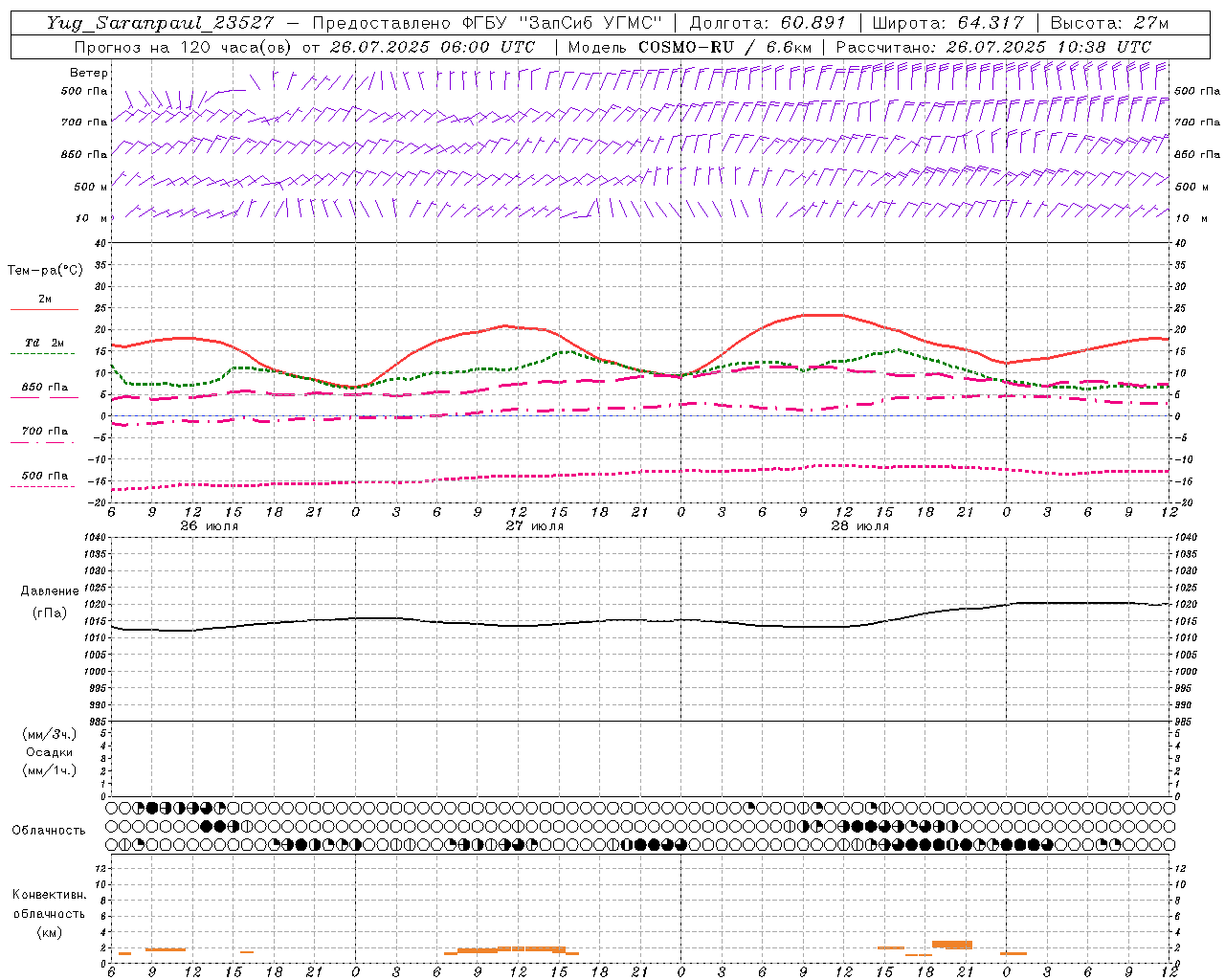Click the Тем-ра(°C) temperature label
1225x980 pixels.
tap(45, 271)
